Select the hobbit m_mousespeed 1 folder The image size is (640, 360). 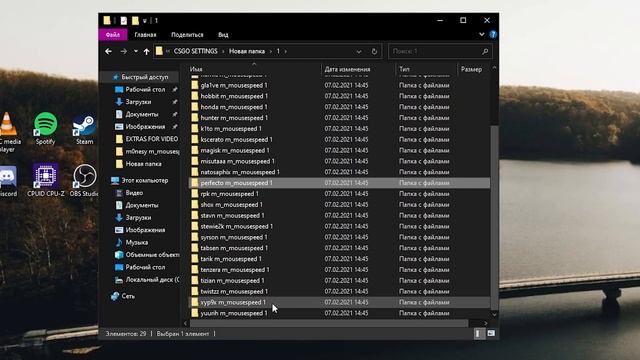coord(233,96)
